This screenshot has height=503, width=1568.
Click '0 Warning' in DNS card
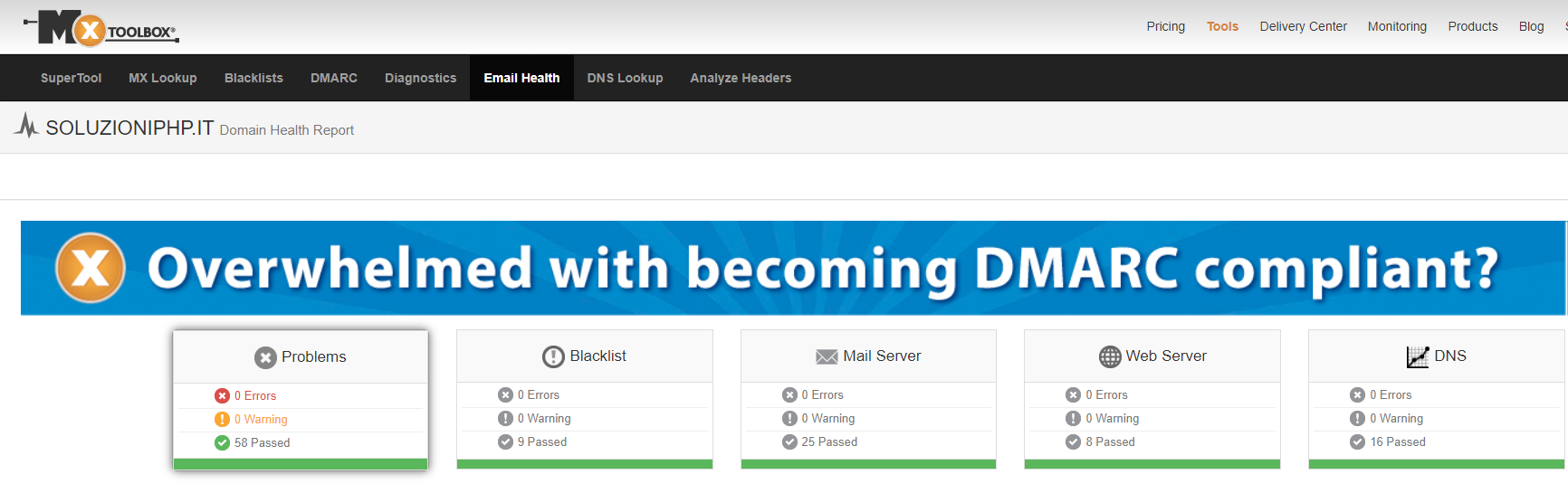[x=1397, y=418]
